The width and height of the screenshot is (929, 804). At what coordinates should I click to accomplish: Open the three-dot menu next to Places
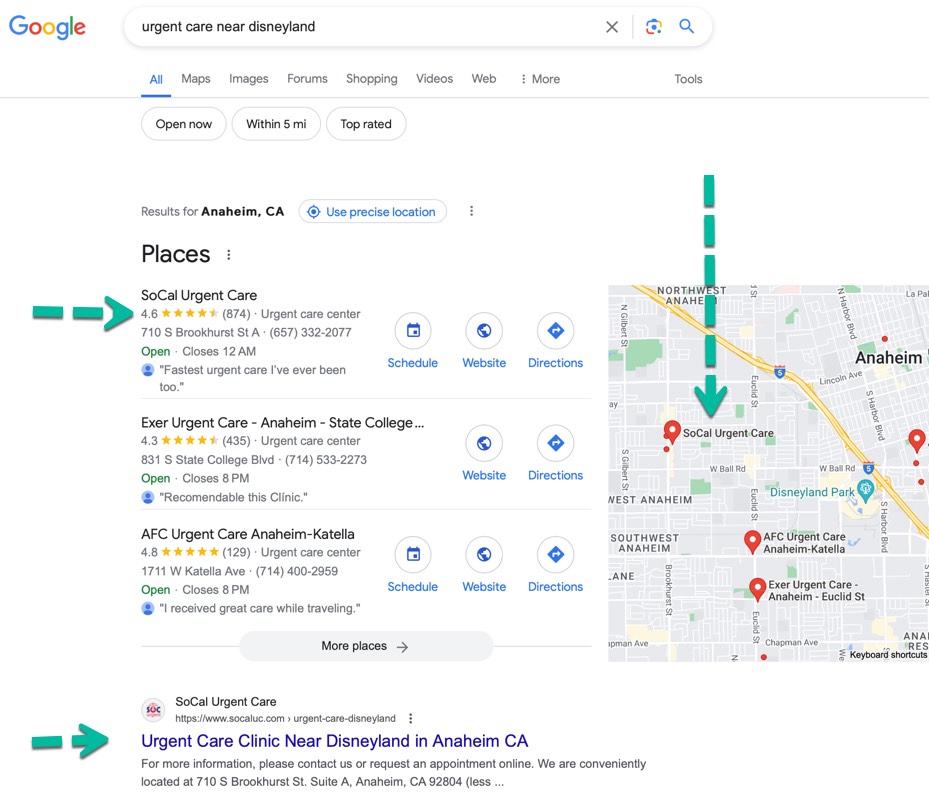tap(229, 255)
